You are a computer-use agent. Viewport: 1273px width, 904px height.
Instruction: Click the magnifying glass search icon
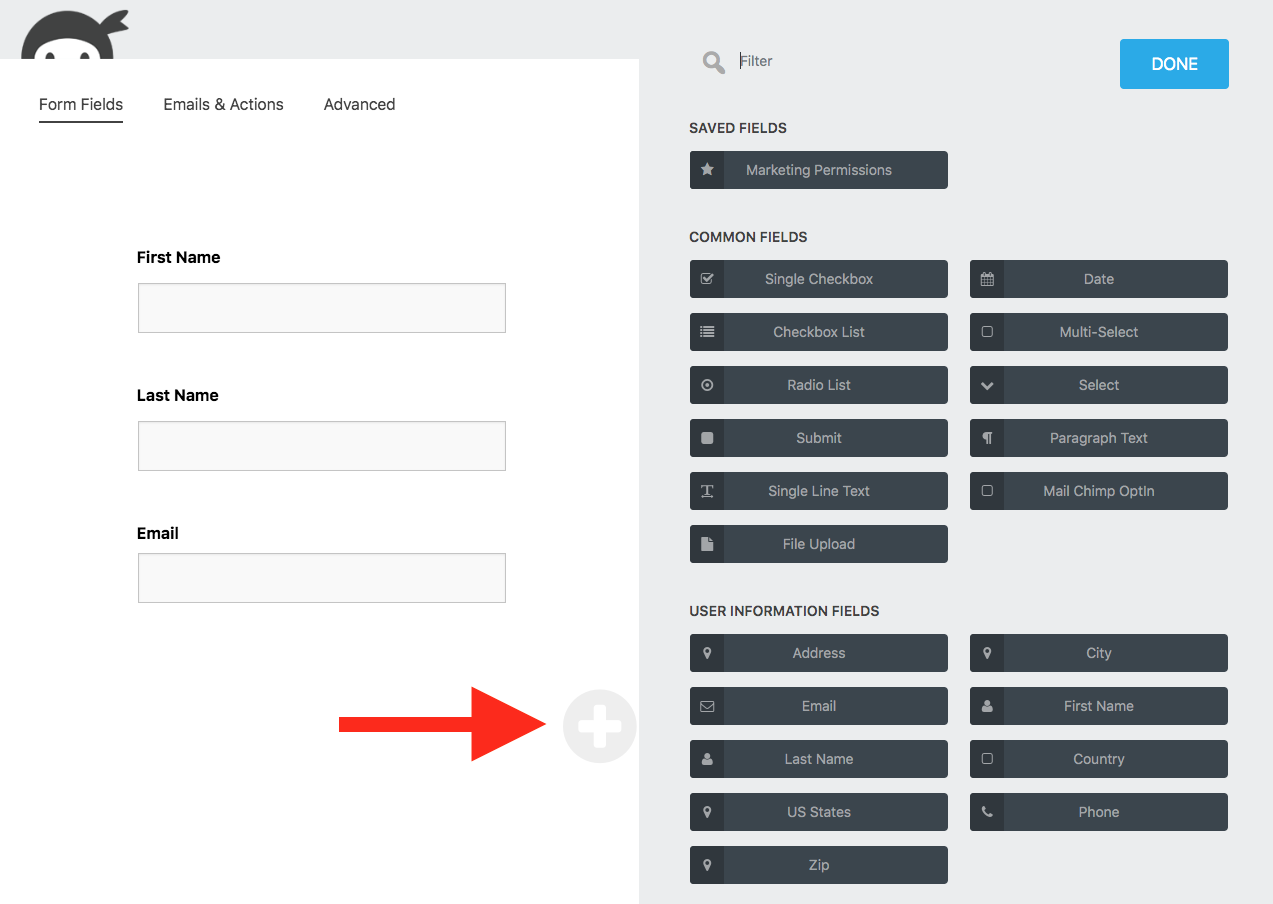pyautogui.click(x=713, y=62)
